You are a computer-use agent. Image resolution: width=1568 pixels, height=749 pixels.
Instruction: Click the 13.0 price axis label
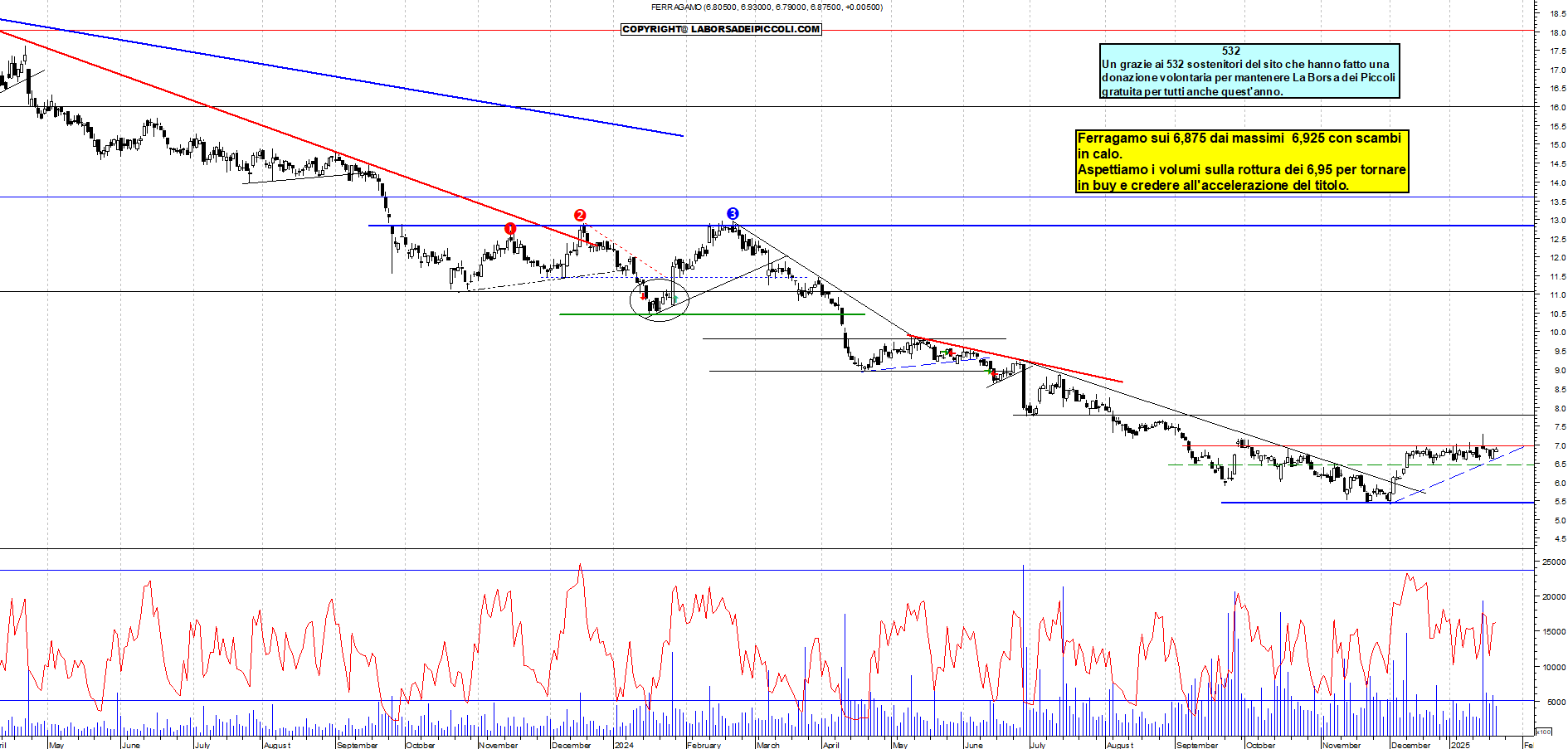1557,221
